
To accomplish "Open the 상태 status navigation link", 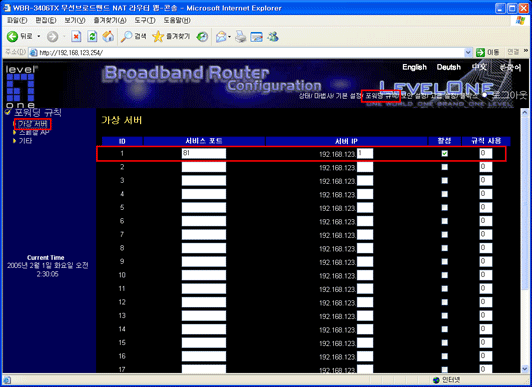I will click(305, 96).
